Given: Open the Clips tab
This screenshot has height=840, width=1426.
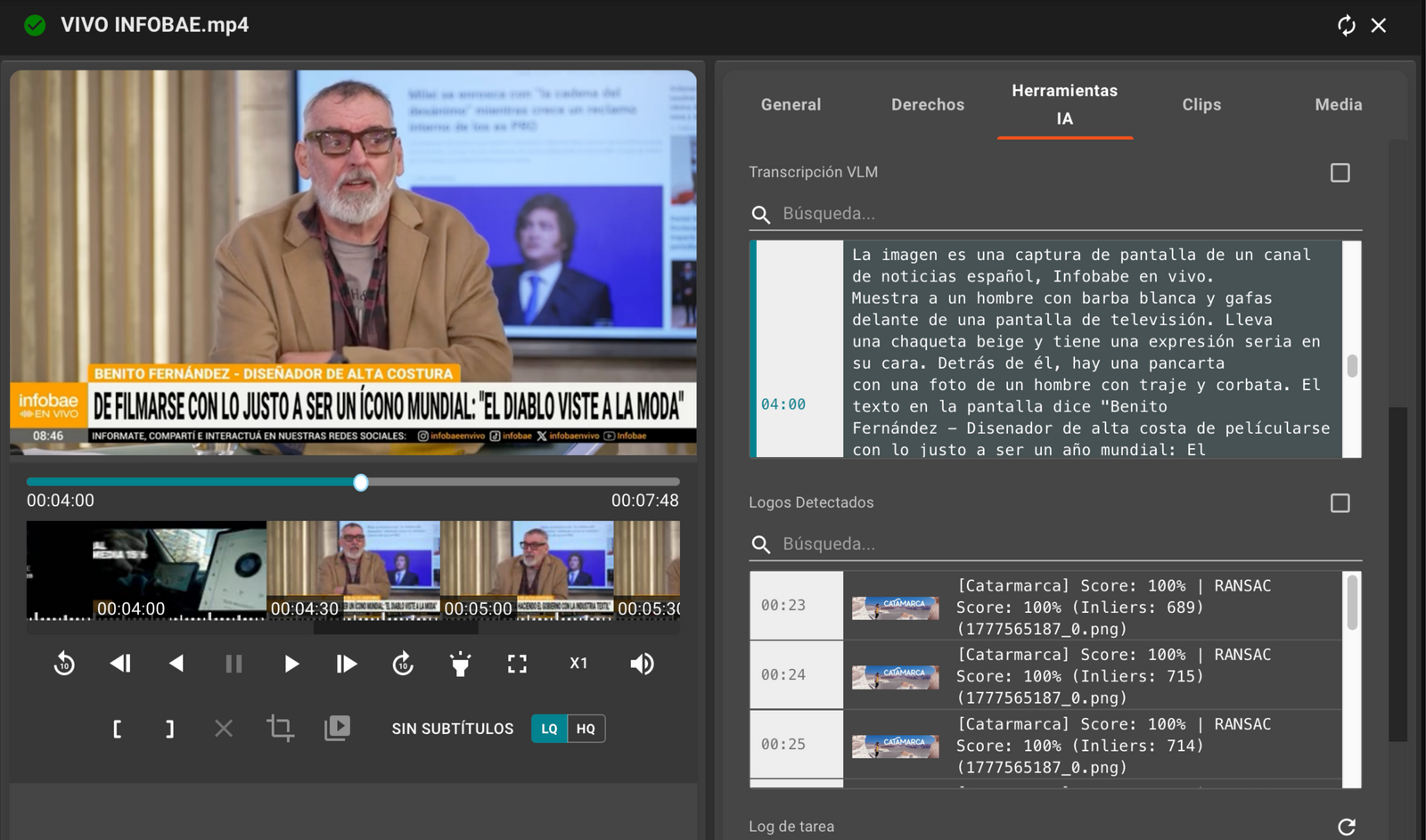Looking at the screenshot, I should (1201, 104).
